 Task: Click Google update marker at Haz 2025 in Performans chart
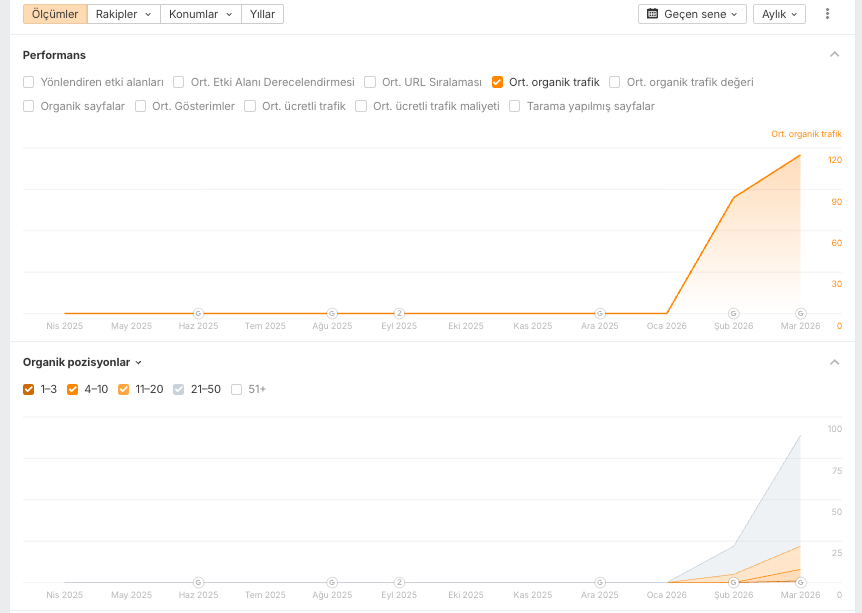pyautogui.click(x=198, y=313)
